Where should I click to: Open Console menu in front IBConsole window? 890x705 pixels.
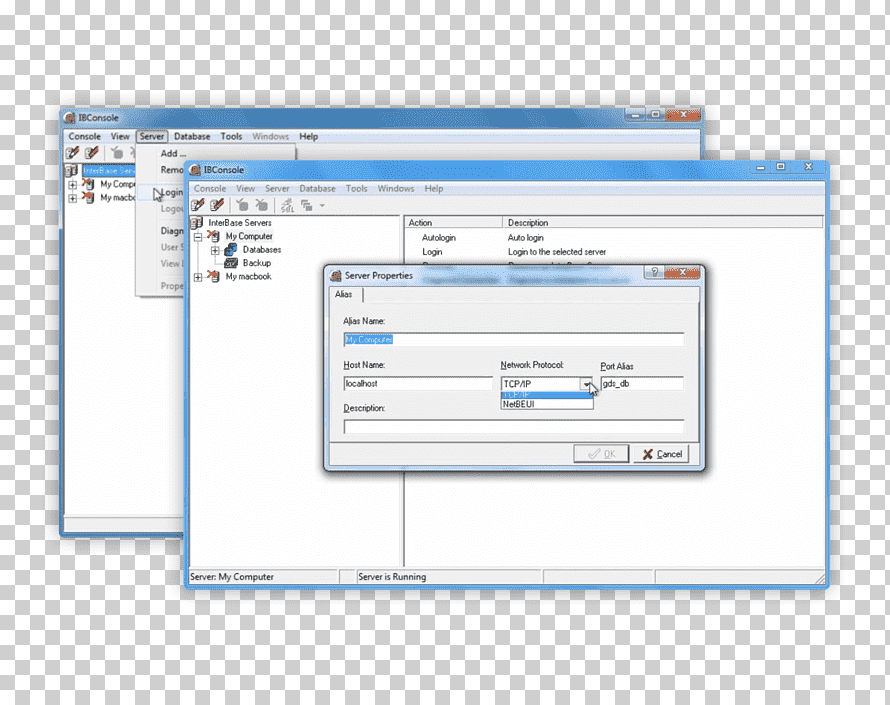[x=210, y=188]
